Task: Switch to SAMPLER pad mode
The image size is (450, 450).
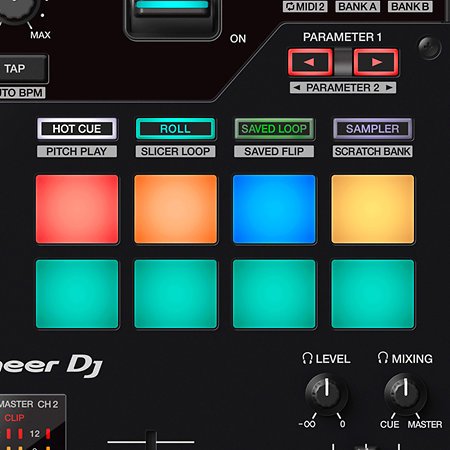Action: click(373, 129)
